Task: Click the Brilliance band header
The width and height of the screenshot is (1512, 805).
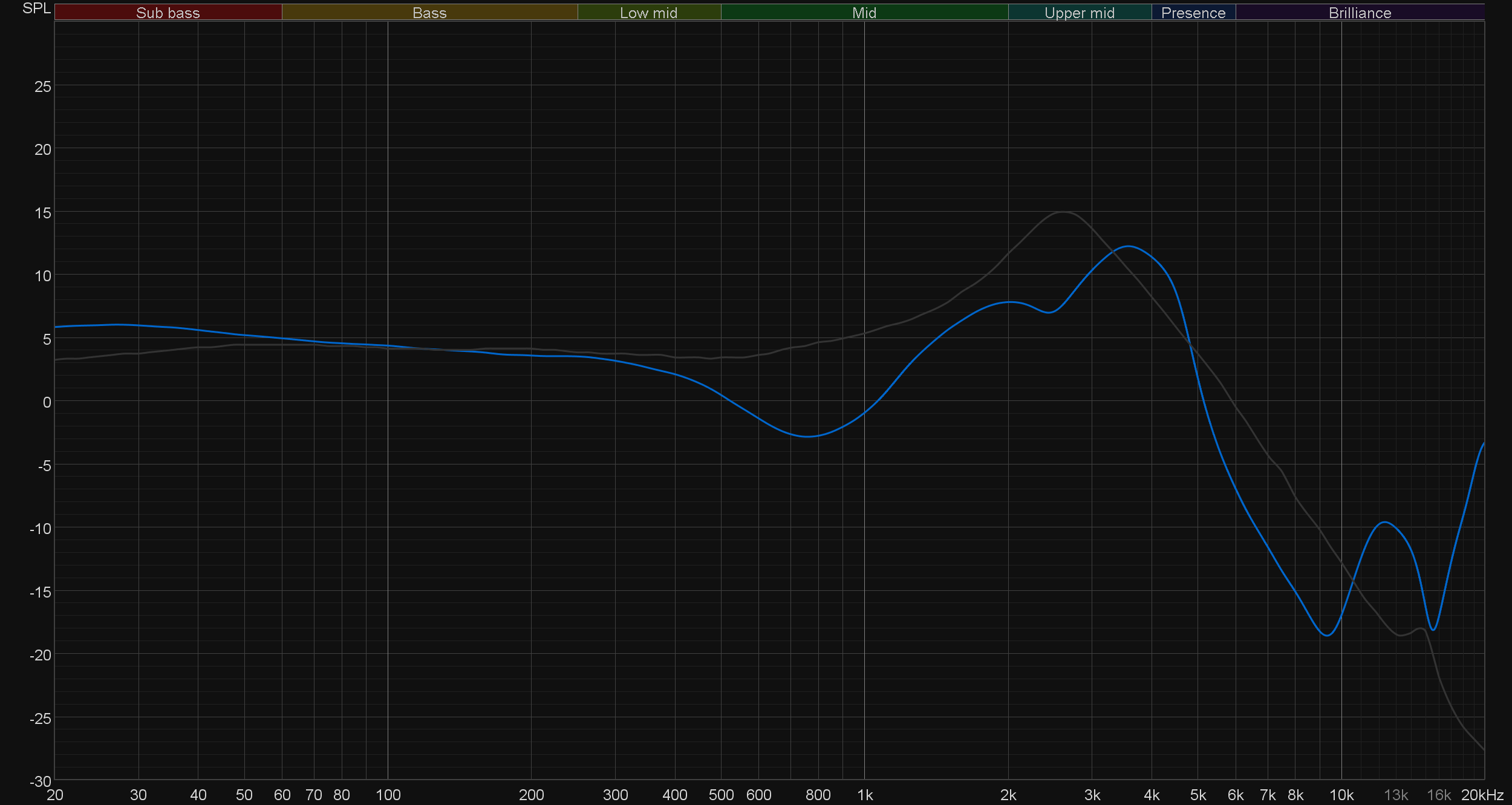Action: (x=1360, y=13)
